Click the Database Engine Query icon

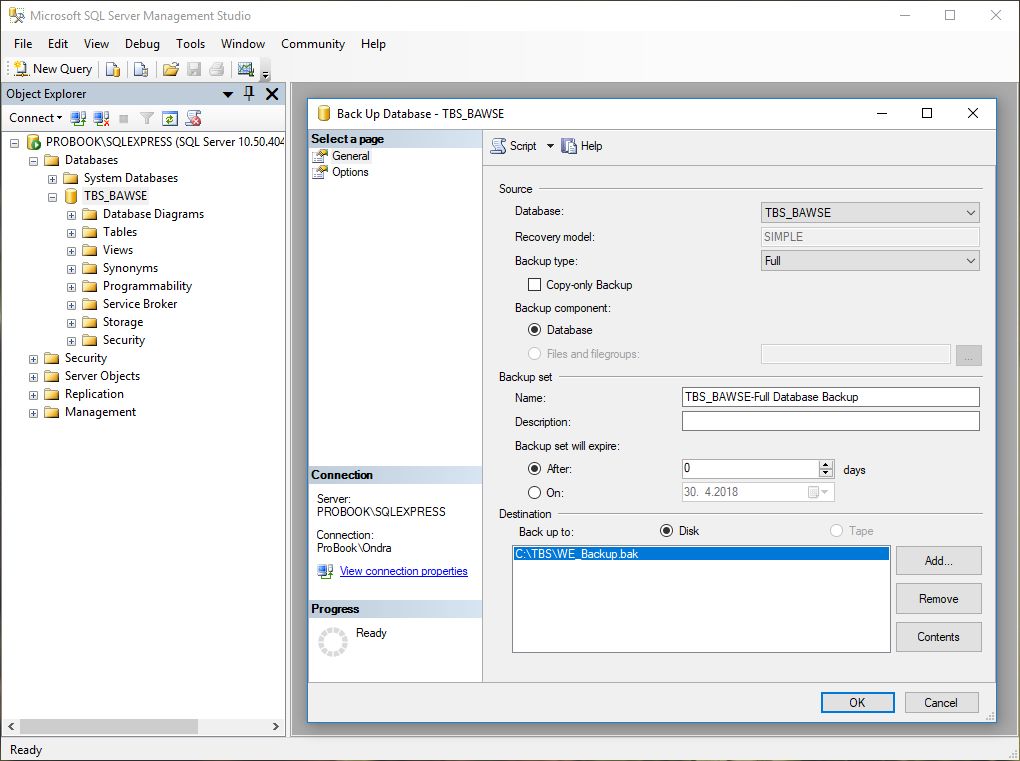point(113,69)
